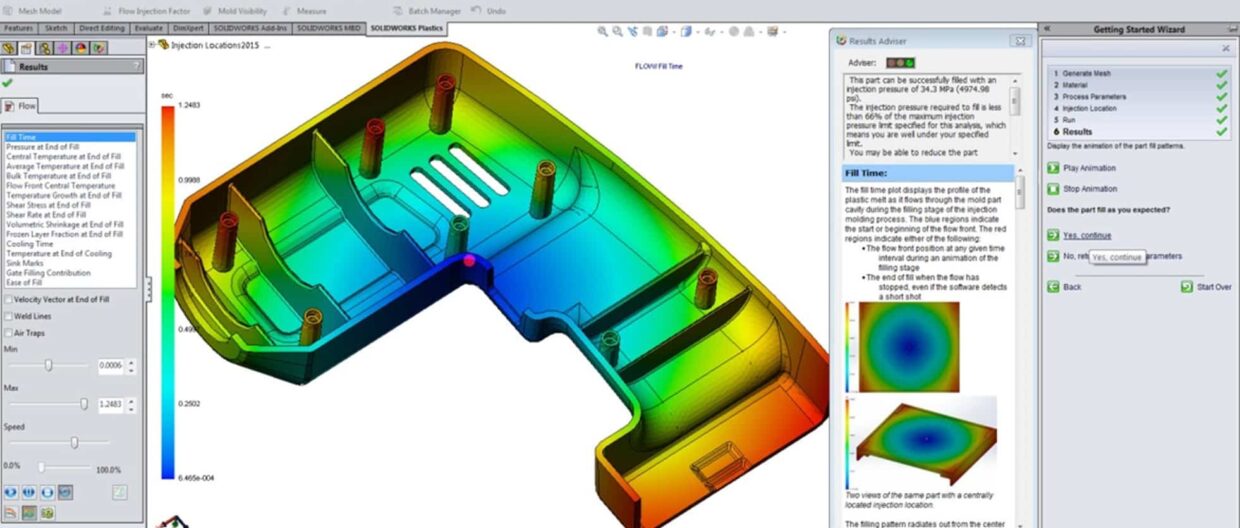Open the PropertyManager panel icon
The height and width of the screenshot is (528, 1240).
(28, 47)
